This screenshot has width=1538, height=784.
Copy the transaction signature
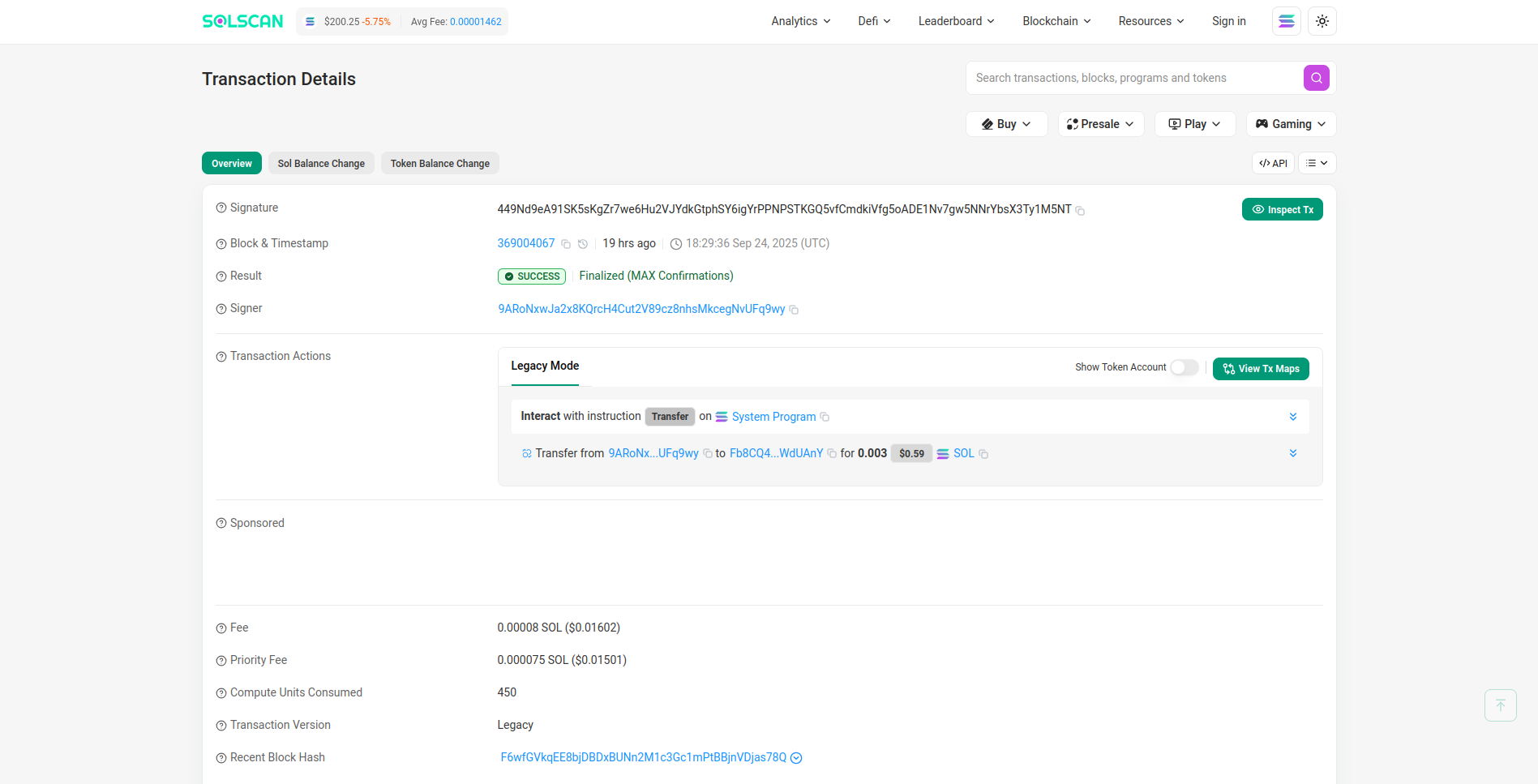[x=1080, y=211]
